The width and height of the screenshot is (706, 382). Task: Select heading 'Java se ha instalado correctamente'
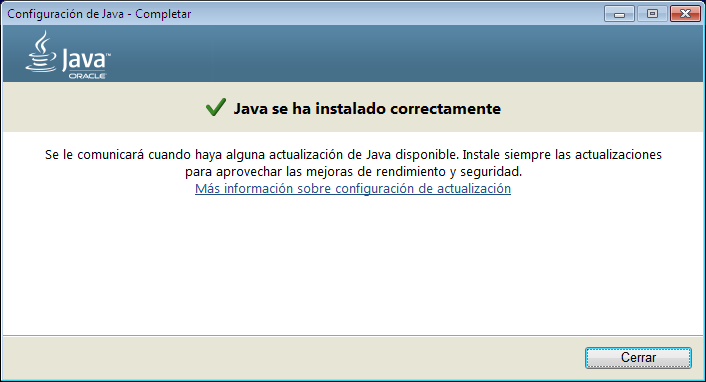367,109
